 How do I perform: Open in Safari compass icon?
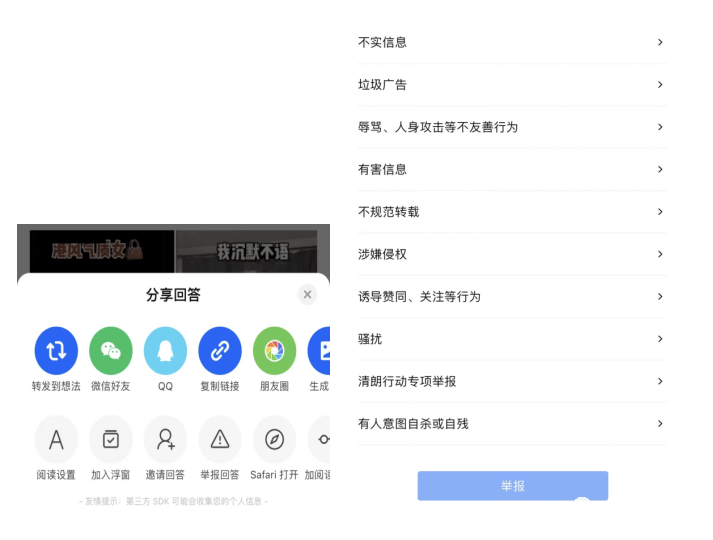[274, 439]
